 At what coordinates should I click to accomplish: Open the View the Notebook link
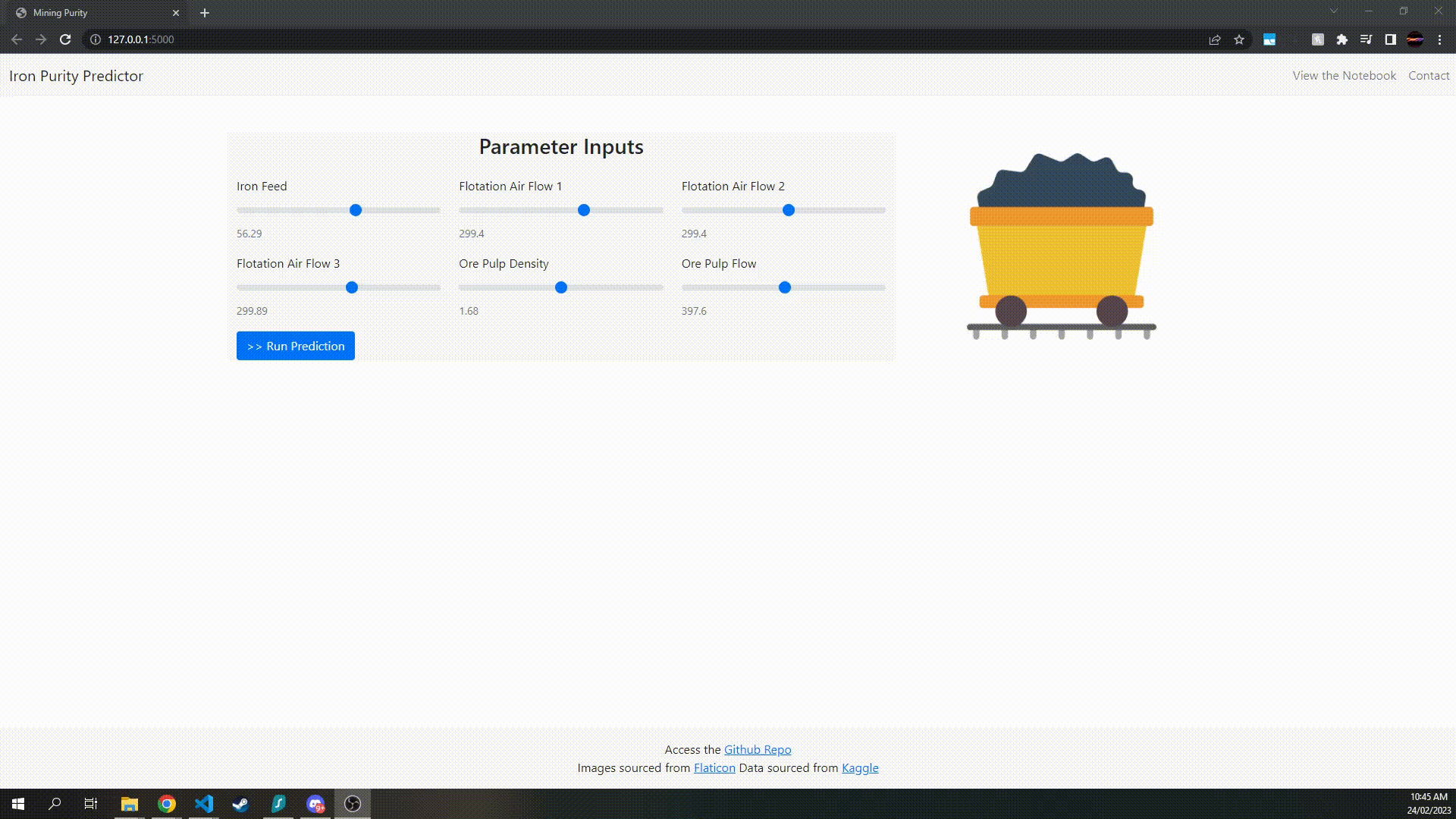(x=1344, y=76)
